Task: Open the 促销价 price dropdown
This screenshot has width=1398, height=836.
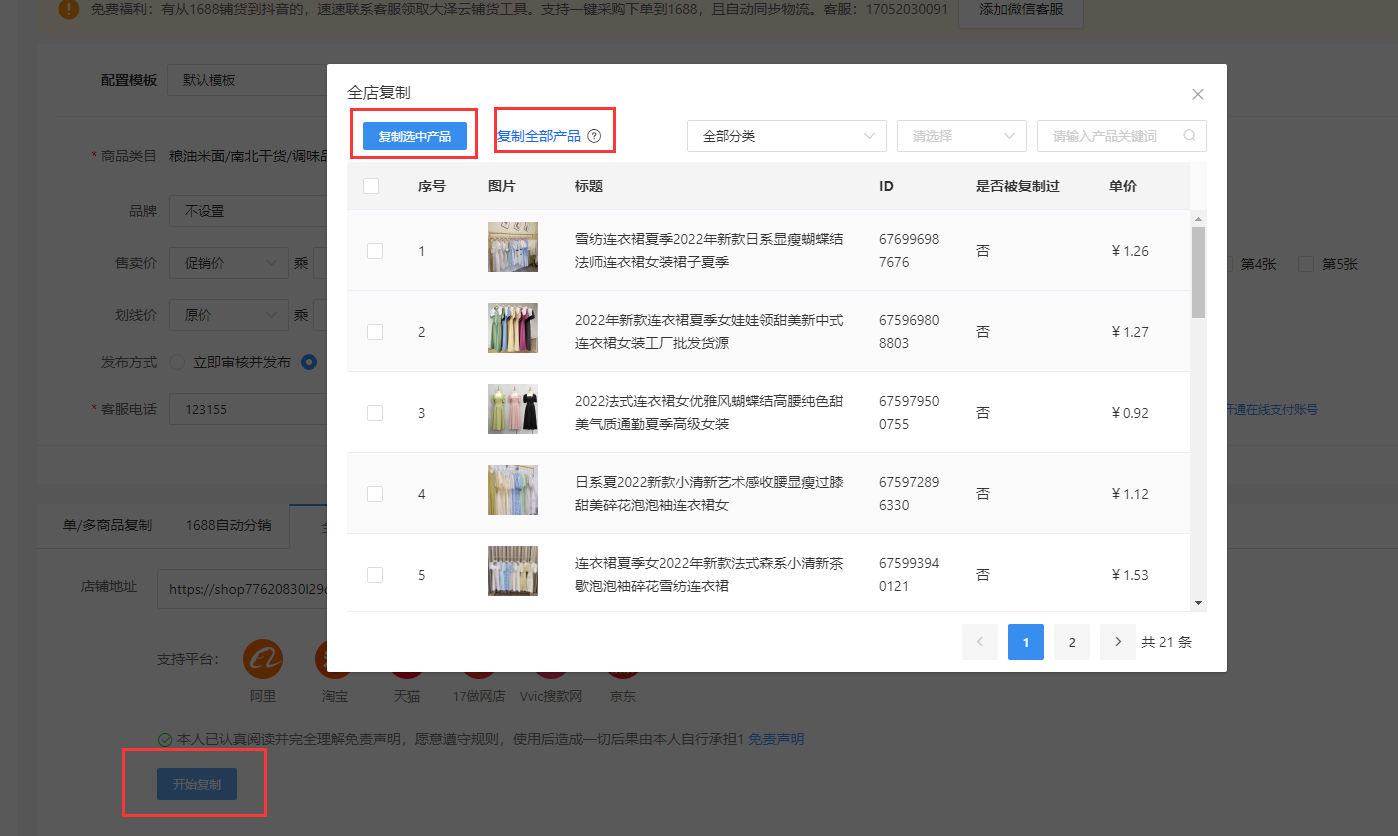Action: (x=229, y=263)
